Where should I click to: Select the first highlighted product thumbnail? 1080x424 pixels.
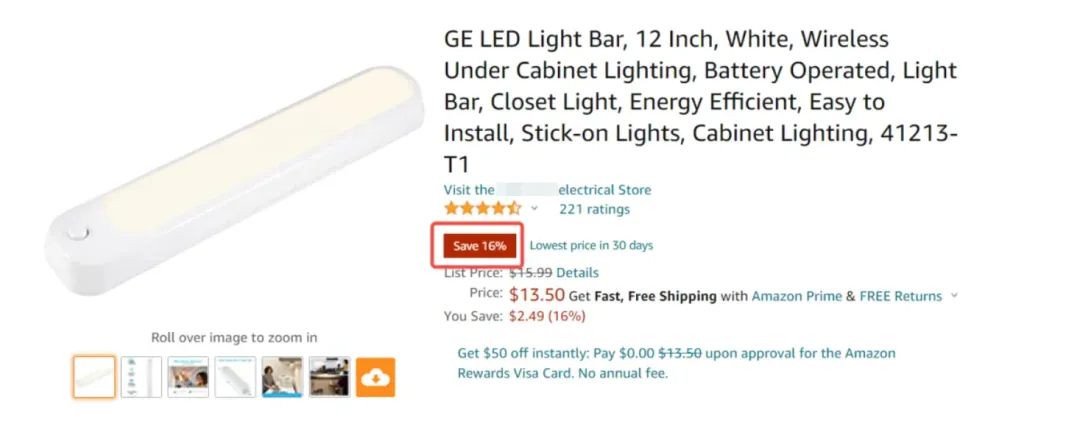(x=94, y=377)
